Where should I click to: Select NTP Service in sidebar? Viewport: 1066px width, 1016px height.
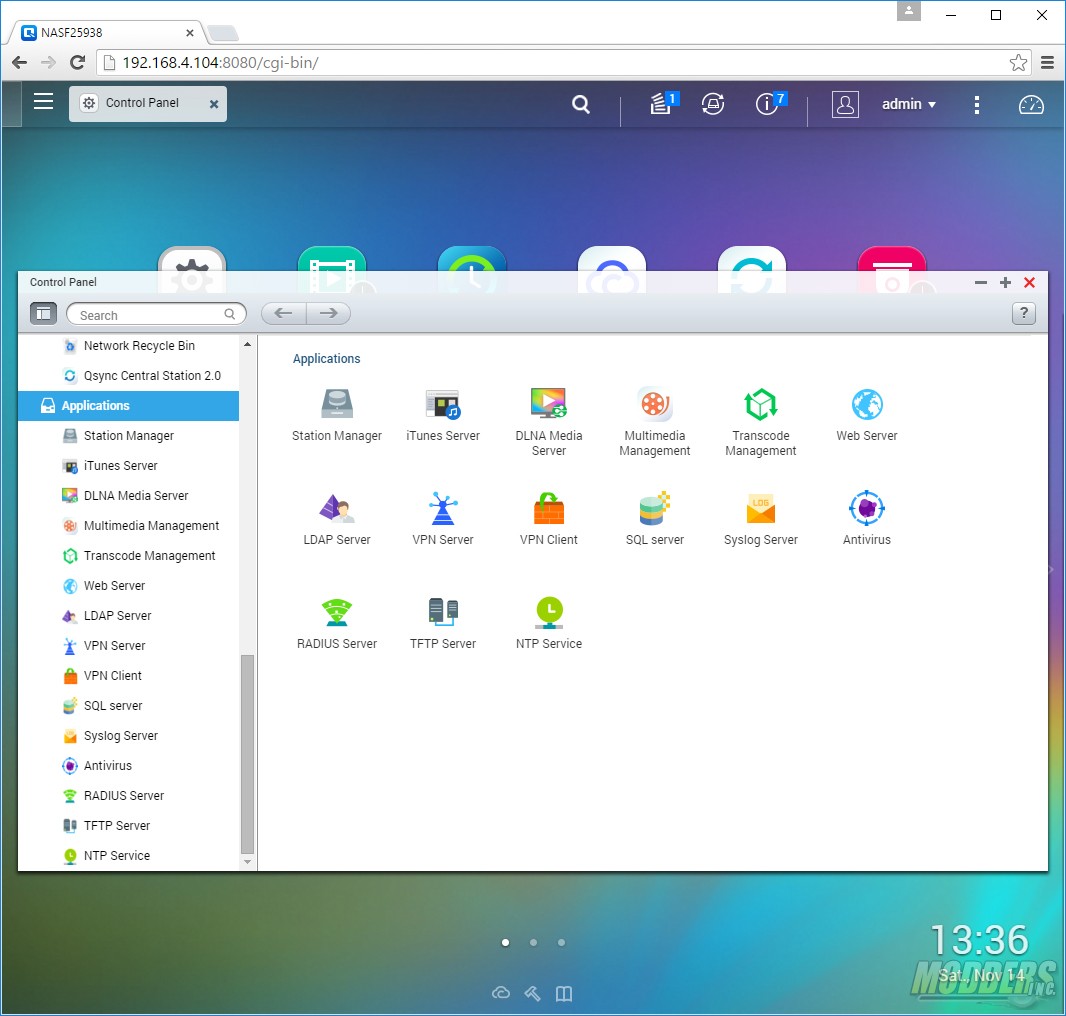(x=128, y=855)
